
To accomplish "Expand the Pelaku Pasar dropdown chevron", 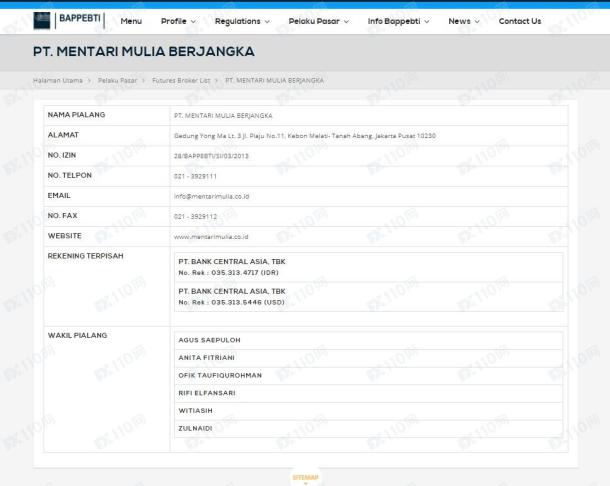I will [346, 22].
